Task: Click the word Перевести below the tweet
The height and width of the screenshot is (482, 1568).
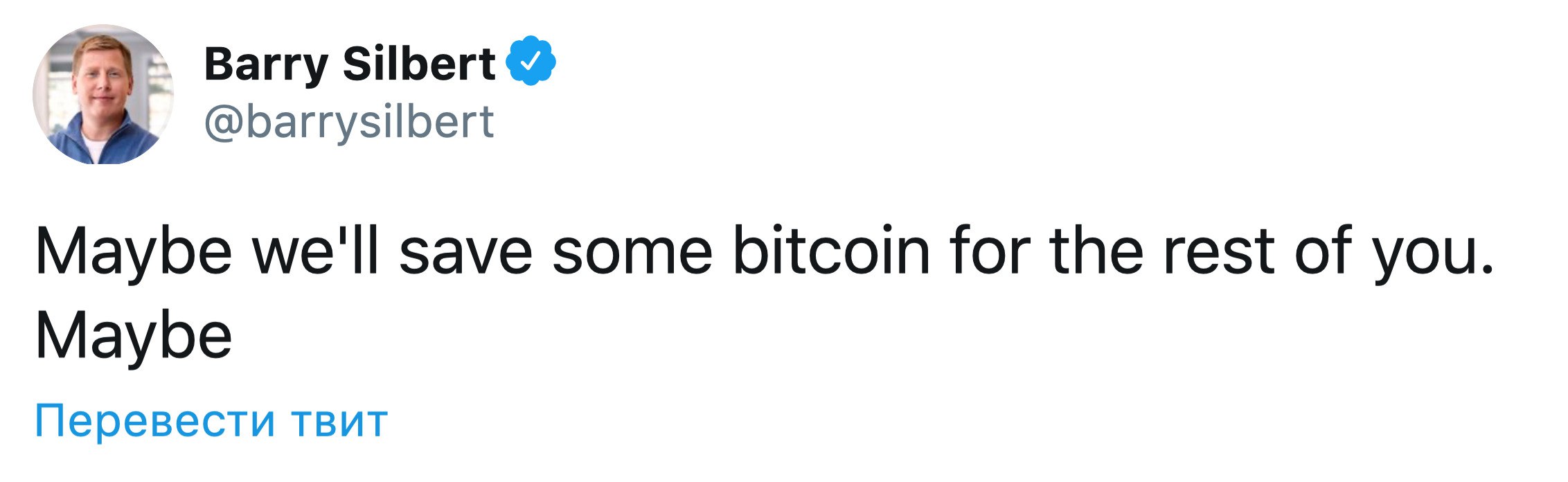Action: tap(155, 421)
